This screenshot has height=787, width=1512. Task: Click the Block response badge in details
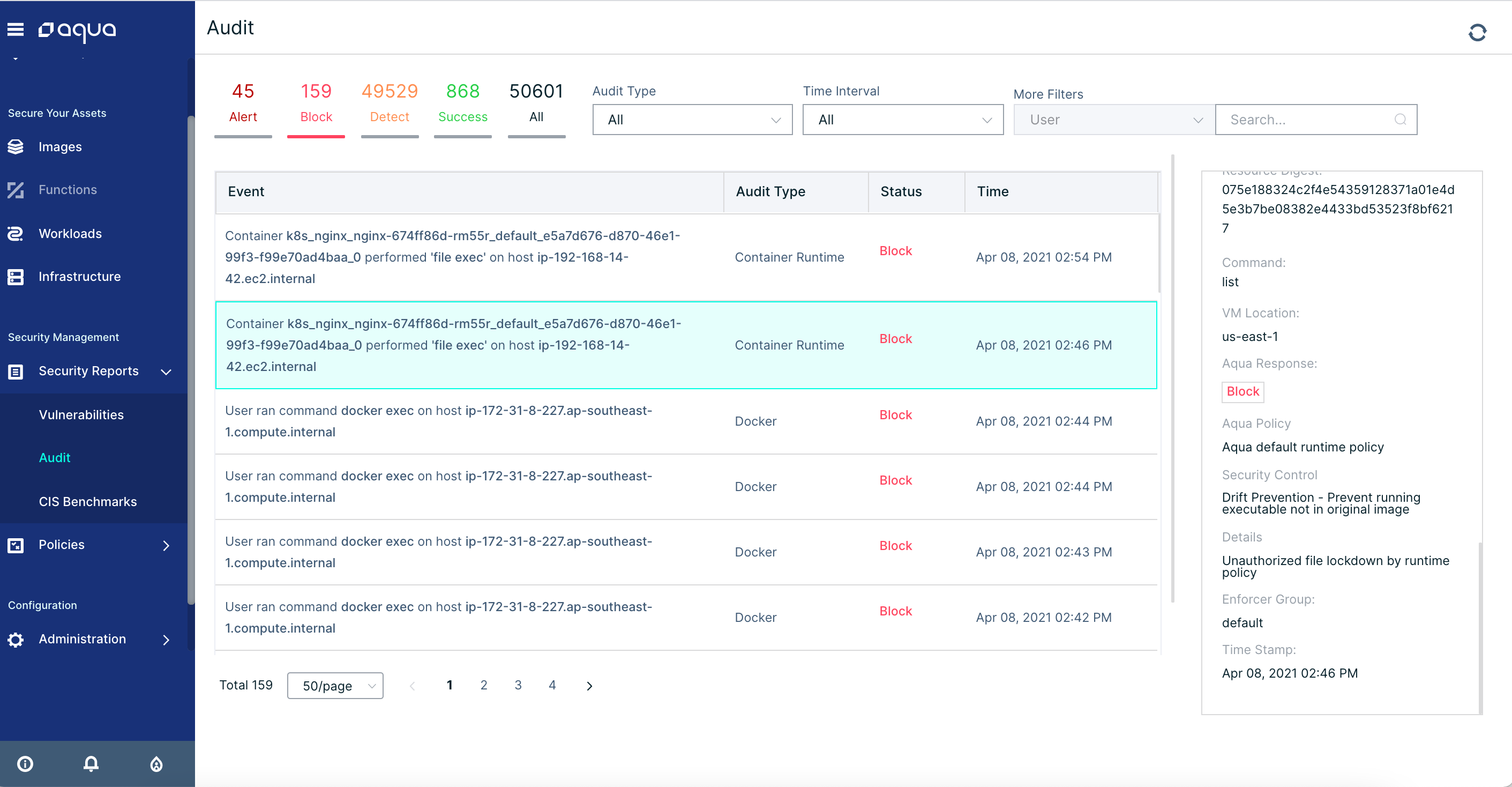[x=1242, y=392]
